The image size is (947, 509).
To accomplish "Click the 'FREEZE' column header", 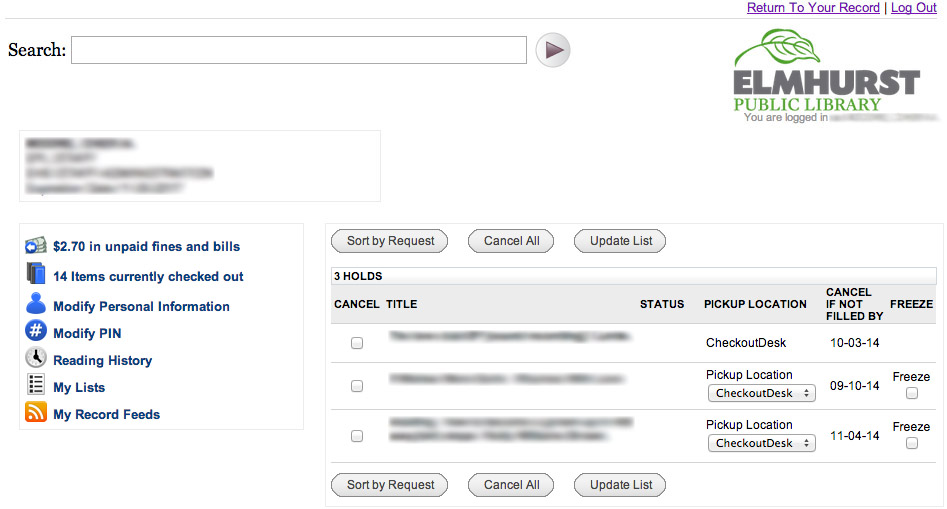I will click(911, 304).
